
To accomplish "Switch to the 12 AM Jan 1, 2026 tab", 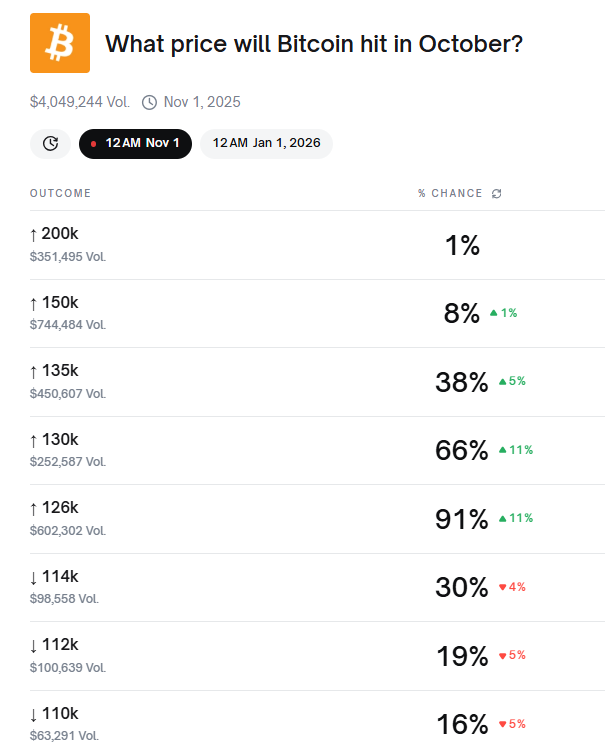I will click(266, 143).
